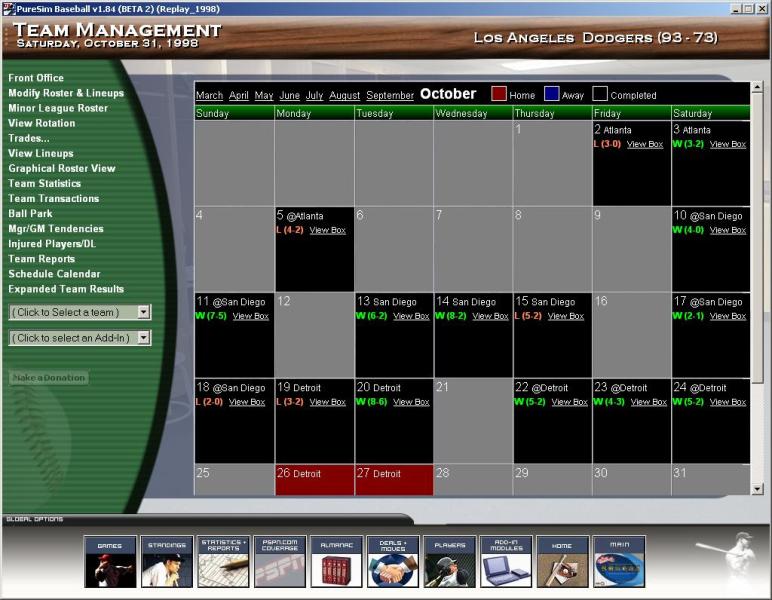Open View Lineups
Screen dimensions: 772x600
point(41,154)
